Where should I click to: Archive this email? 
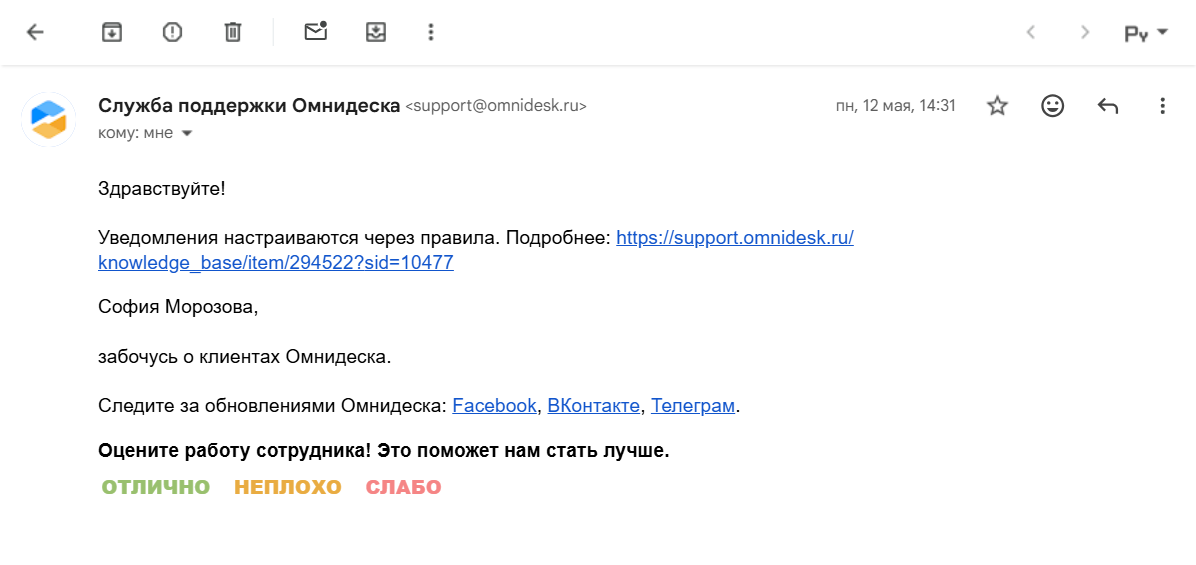[x=112, y=32]
